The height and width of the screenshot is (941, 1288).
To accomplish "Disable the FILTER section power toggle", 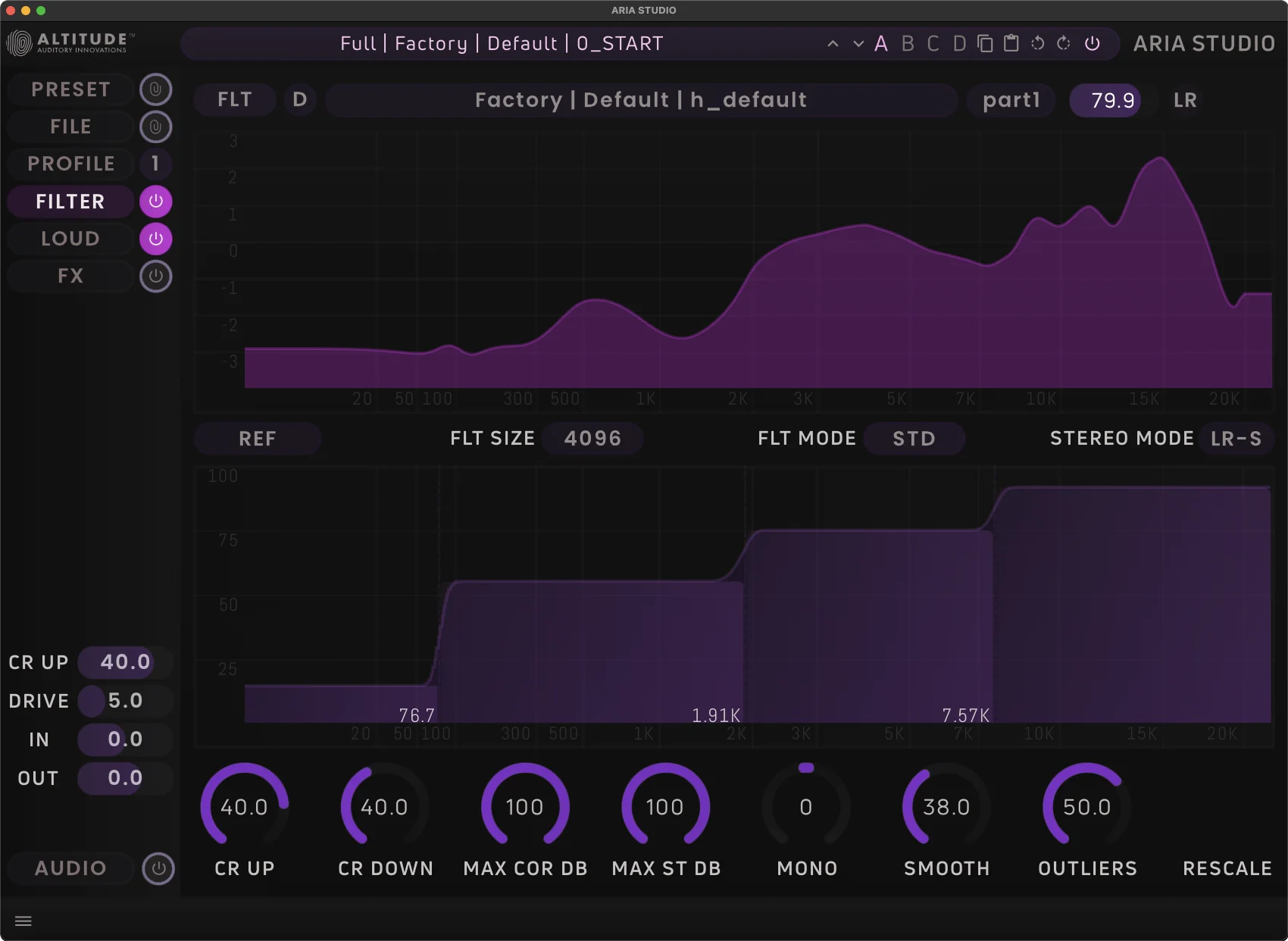I will pyautogui.click(x=156, y=202).
